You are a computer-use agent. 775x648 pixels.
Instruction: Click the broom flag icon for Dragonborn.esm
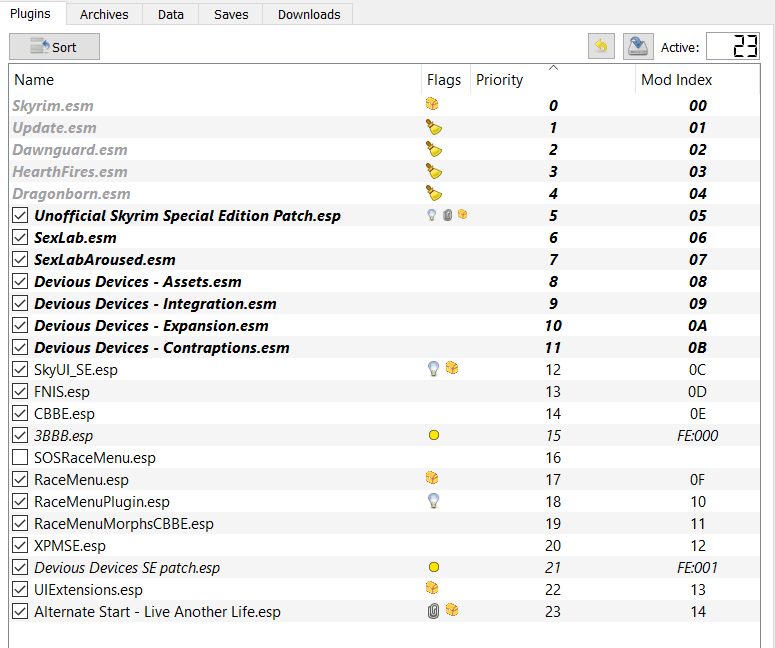tap(433, 193)
